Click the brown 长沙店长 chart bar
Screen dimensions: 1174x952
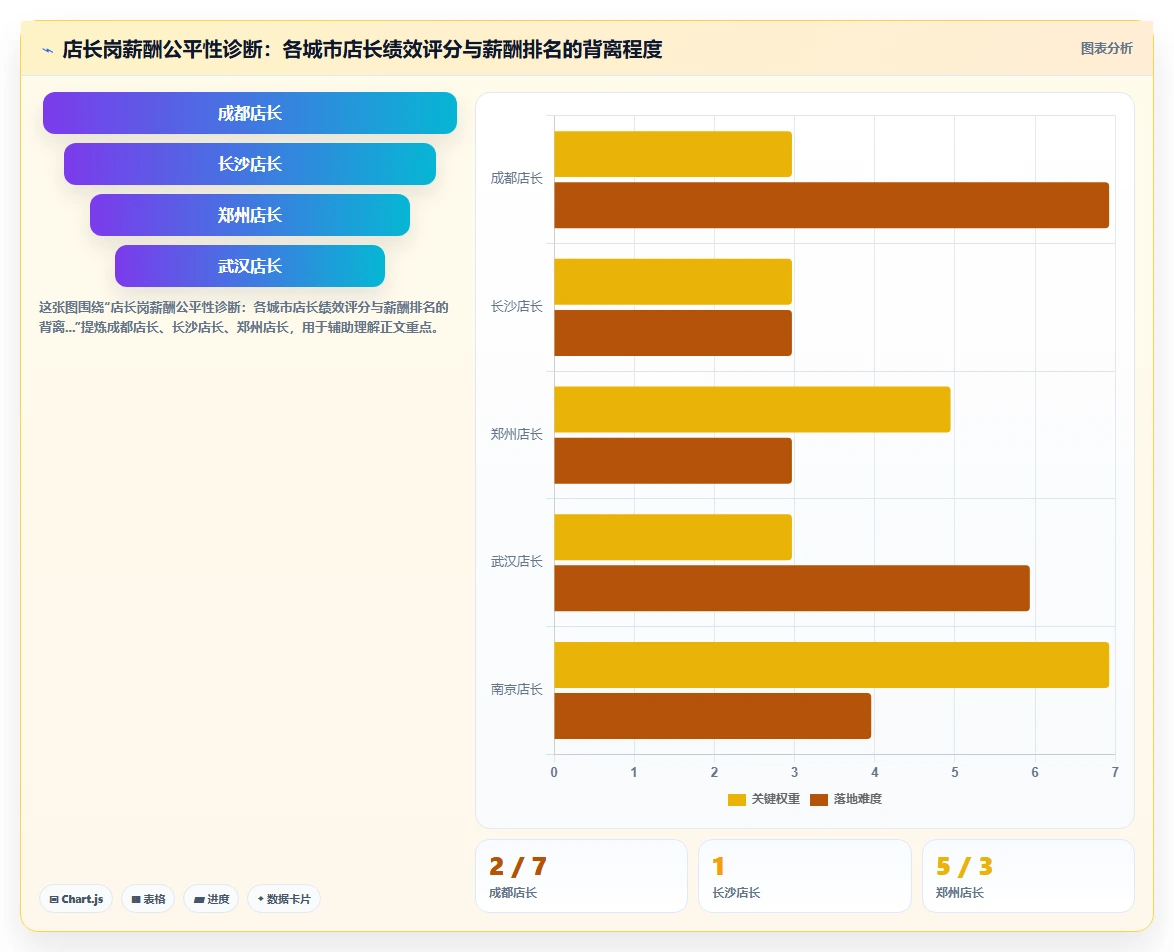pos(672,333)
